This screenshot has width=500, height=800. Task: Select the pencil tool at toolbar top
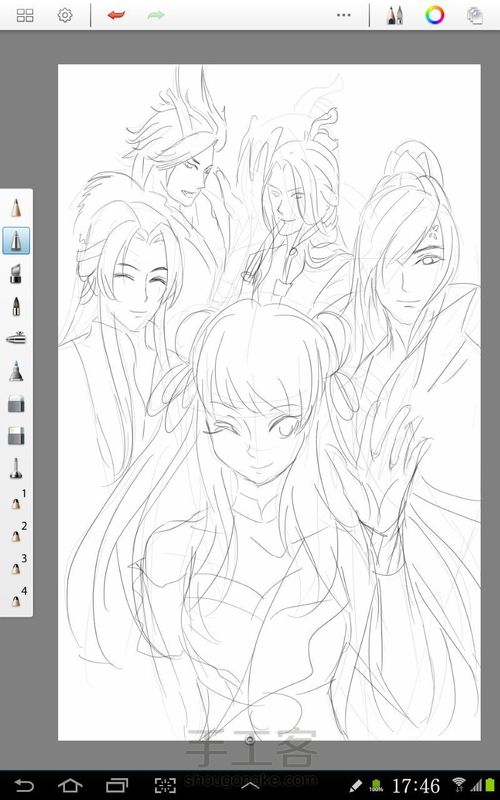coord(16,208)
